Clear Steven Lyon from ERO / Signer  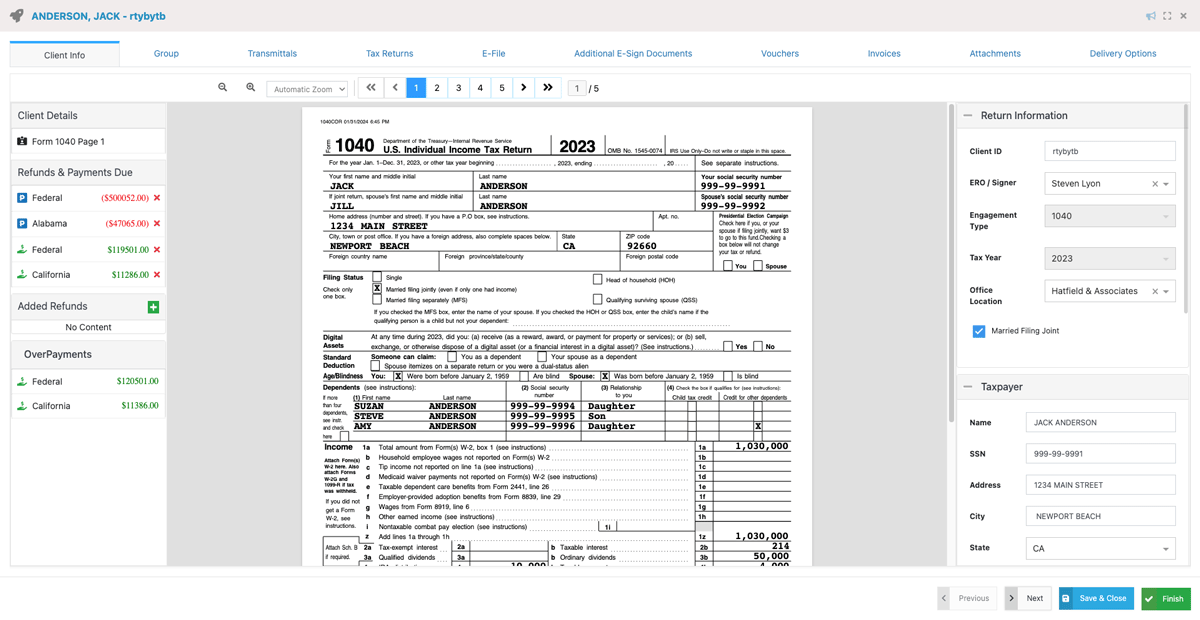pos(1153,183)
